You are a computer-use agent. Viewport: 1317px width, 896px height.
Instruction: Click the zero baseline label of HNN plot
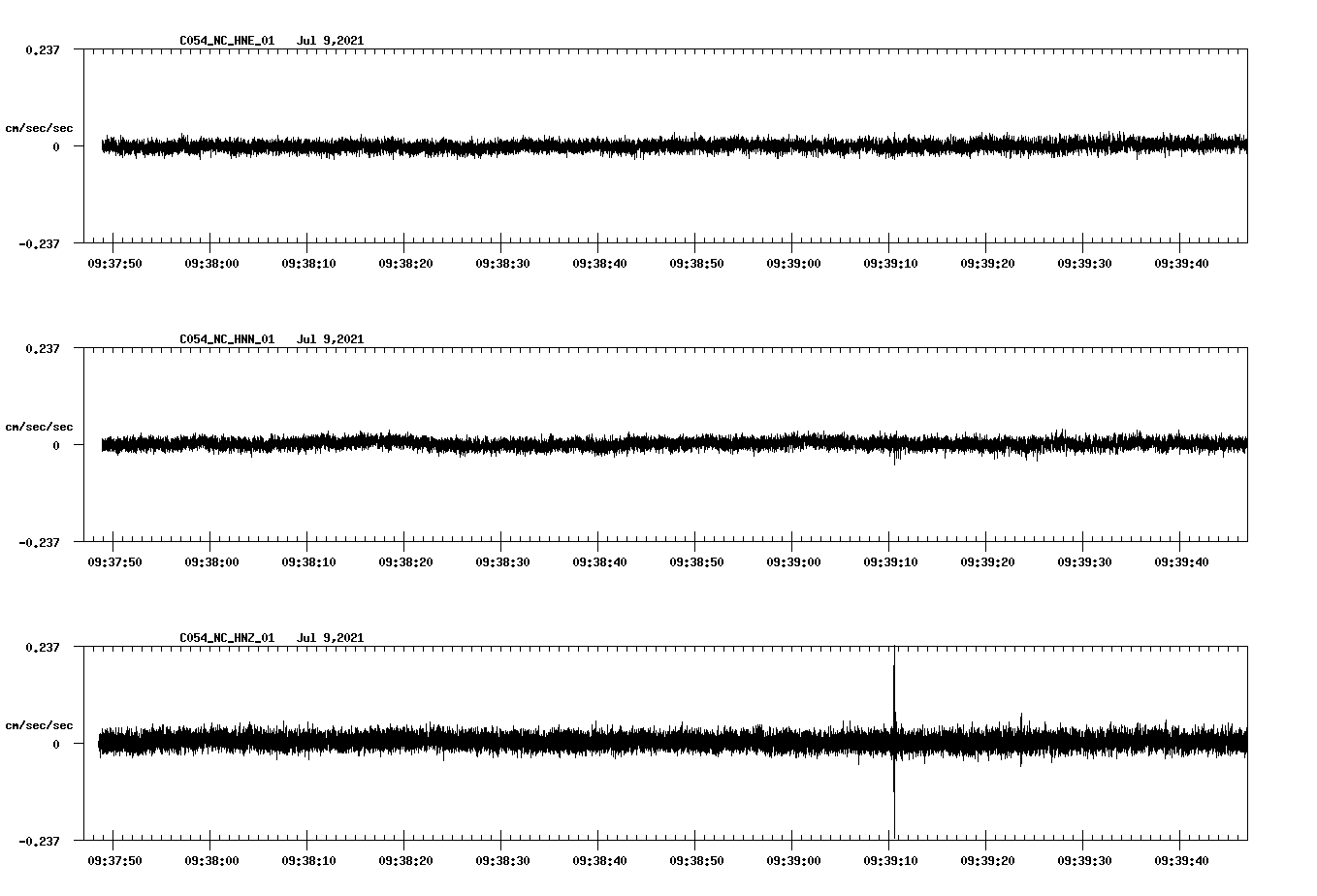pos(54,446)
